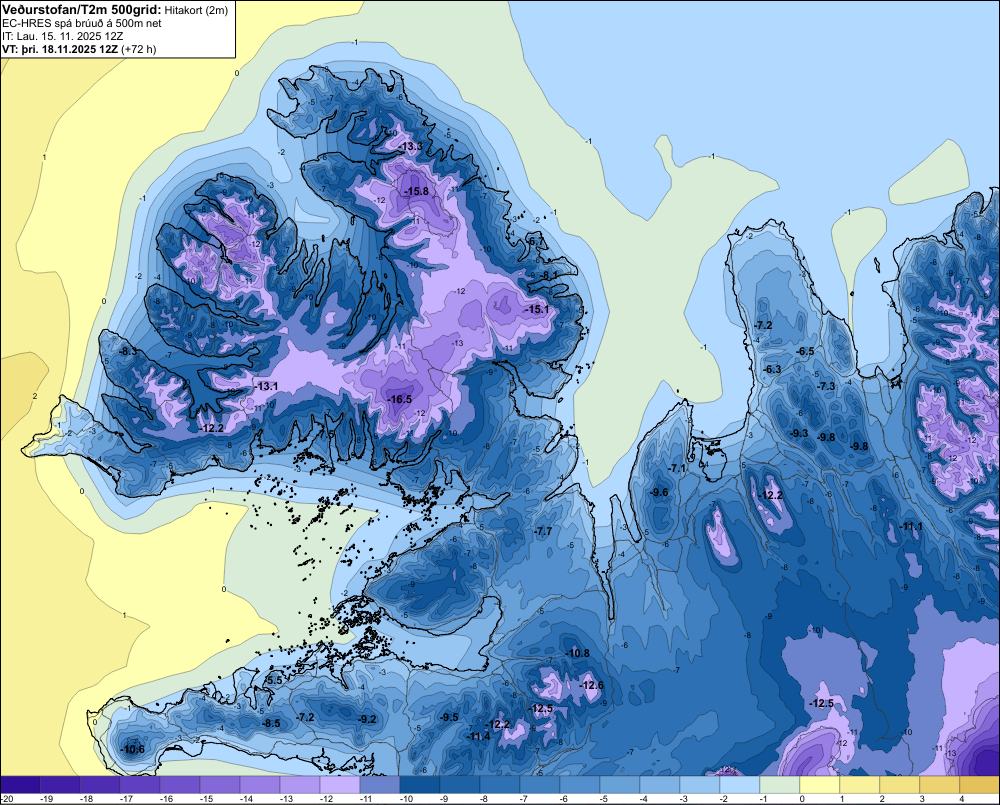Click the -12.6 temperature label

click(592, 685)
